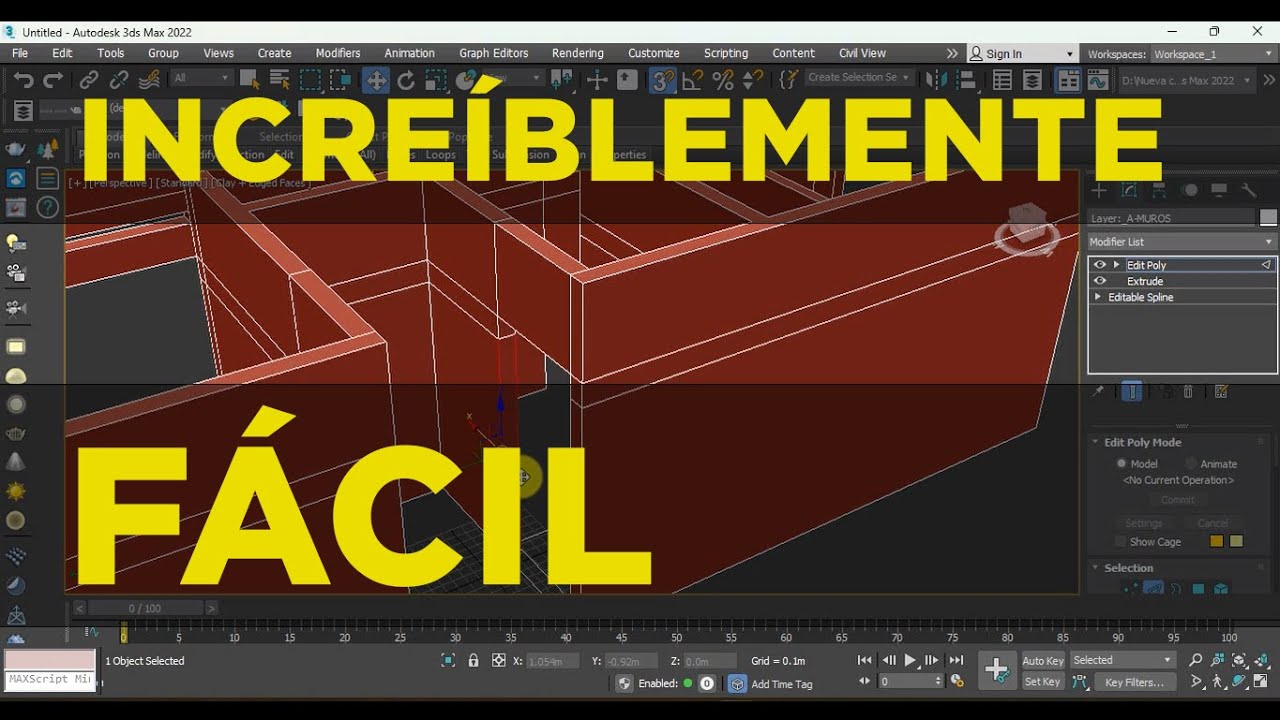This screenshot has width=1280, height=720.
Task: Toggle the 3D Snaps icon
Action: 662,81
